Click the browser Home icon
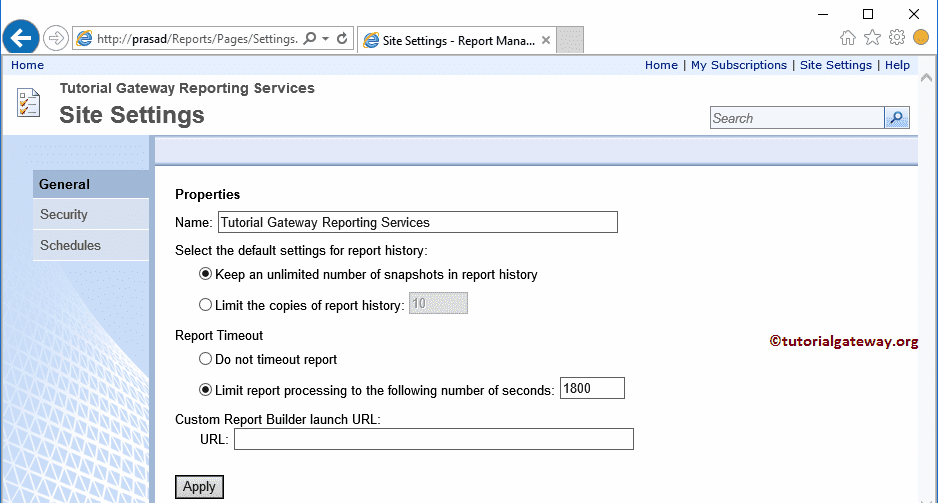This screenshot has height=503, width=938. [x=848, y=38]
